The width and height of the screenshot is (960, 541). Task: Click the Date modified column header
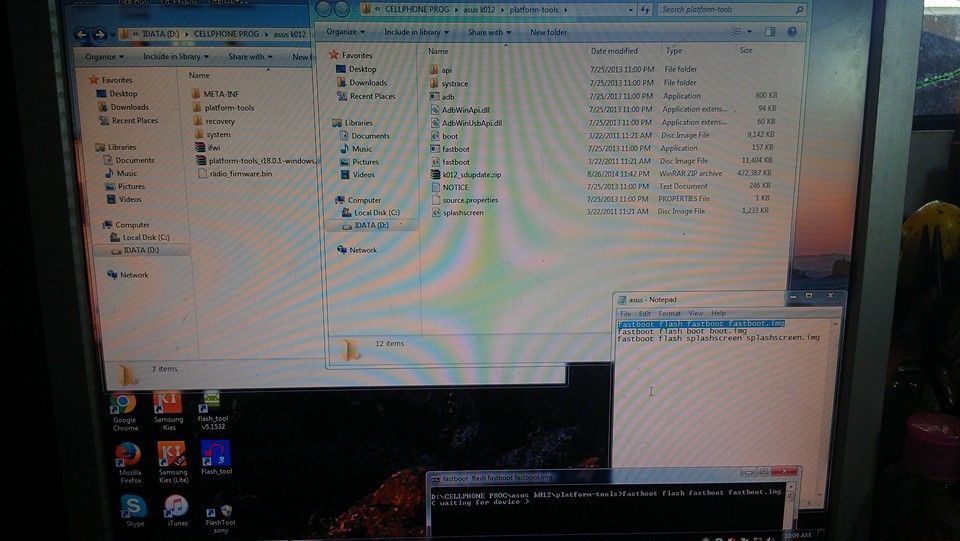[x=614, y=51]
